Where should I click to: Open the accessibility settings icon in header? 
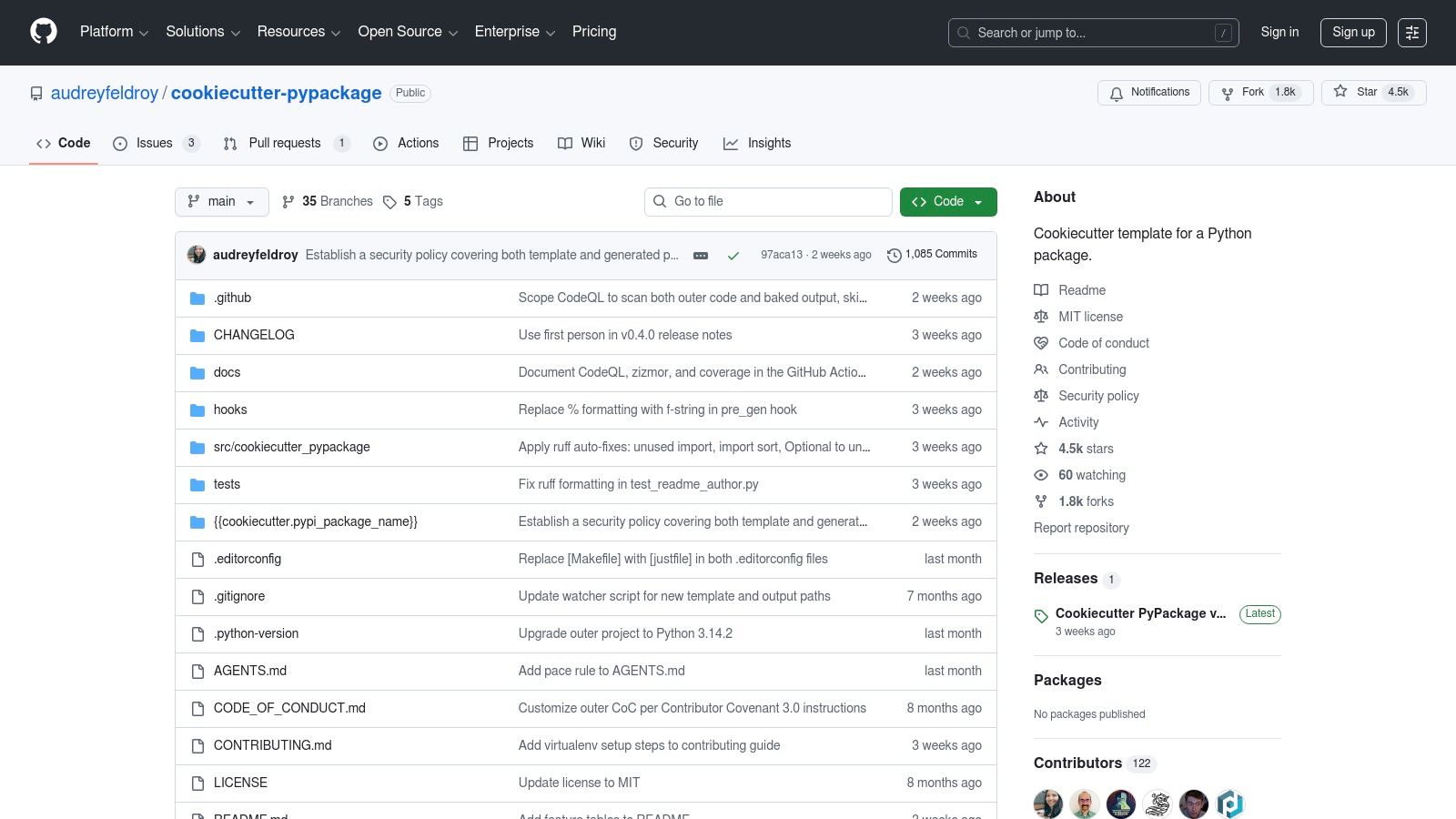(1411, 33)
